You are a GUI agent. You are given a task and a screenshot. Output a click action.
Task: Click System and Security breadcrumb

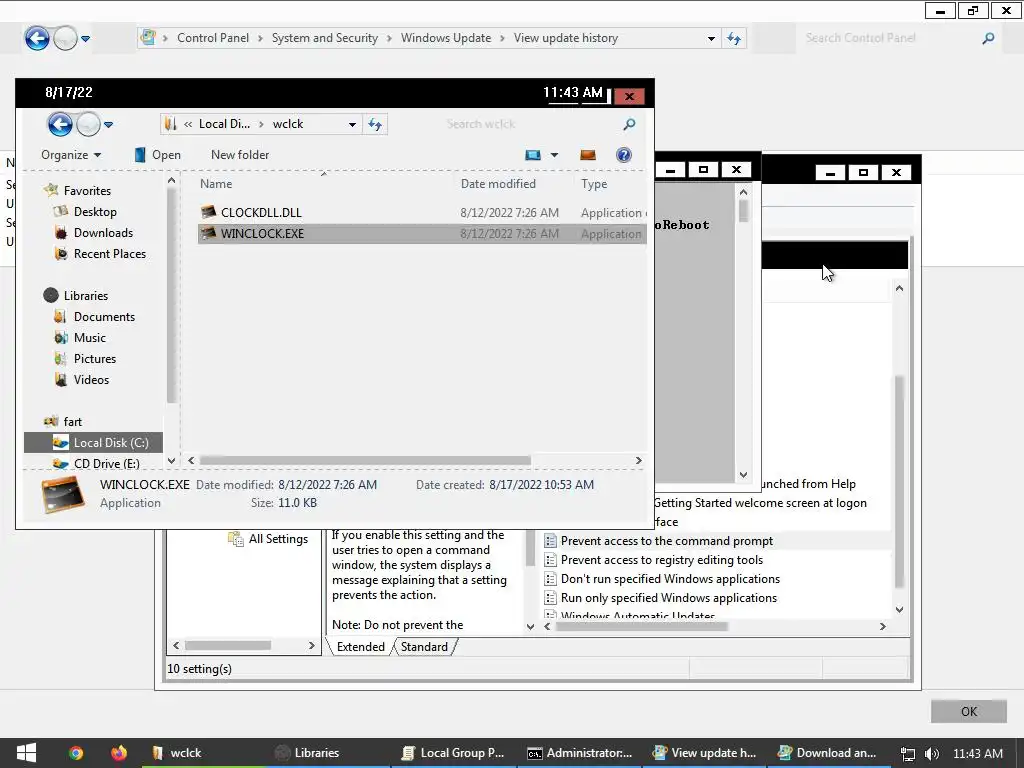[x=325, y=38]
